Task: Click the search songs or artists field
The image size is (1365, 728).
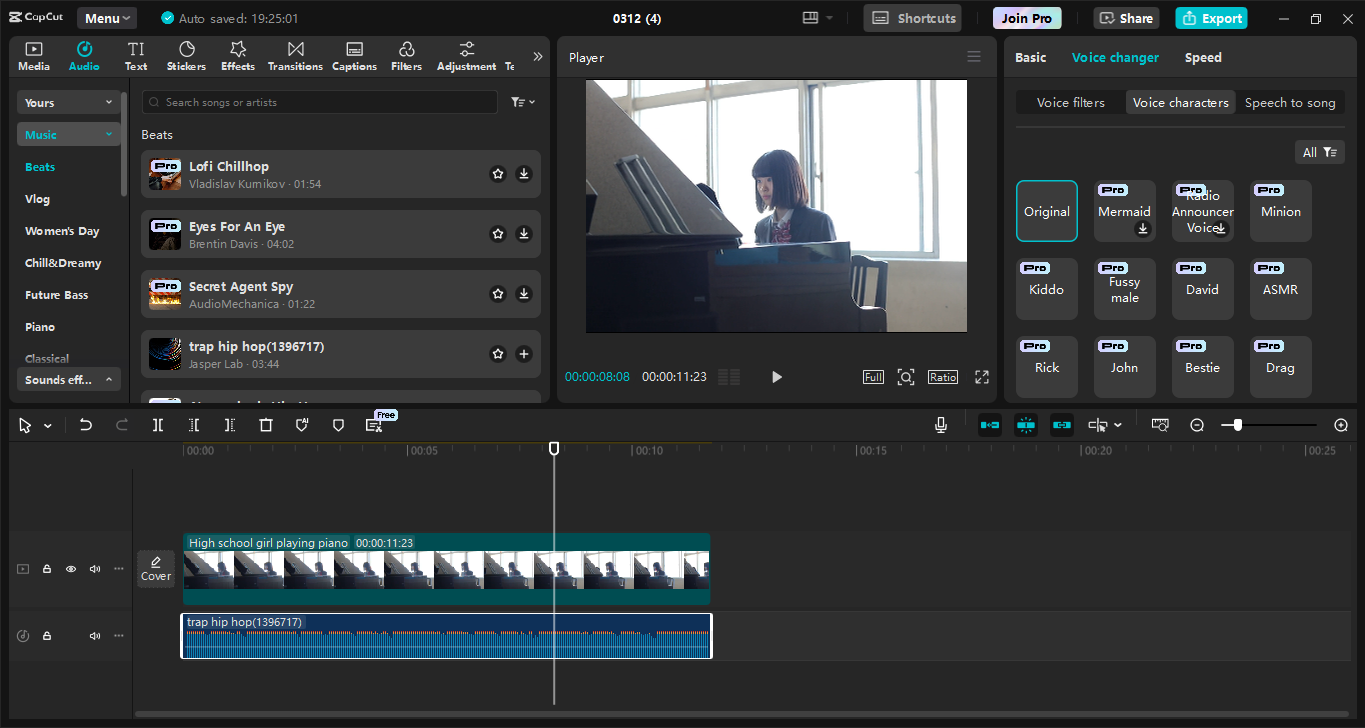Action: tap(320, 102)
